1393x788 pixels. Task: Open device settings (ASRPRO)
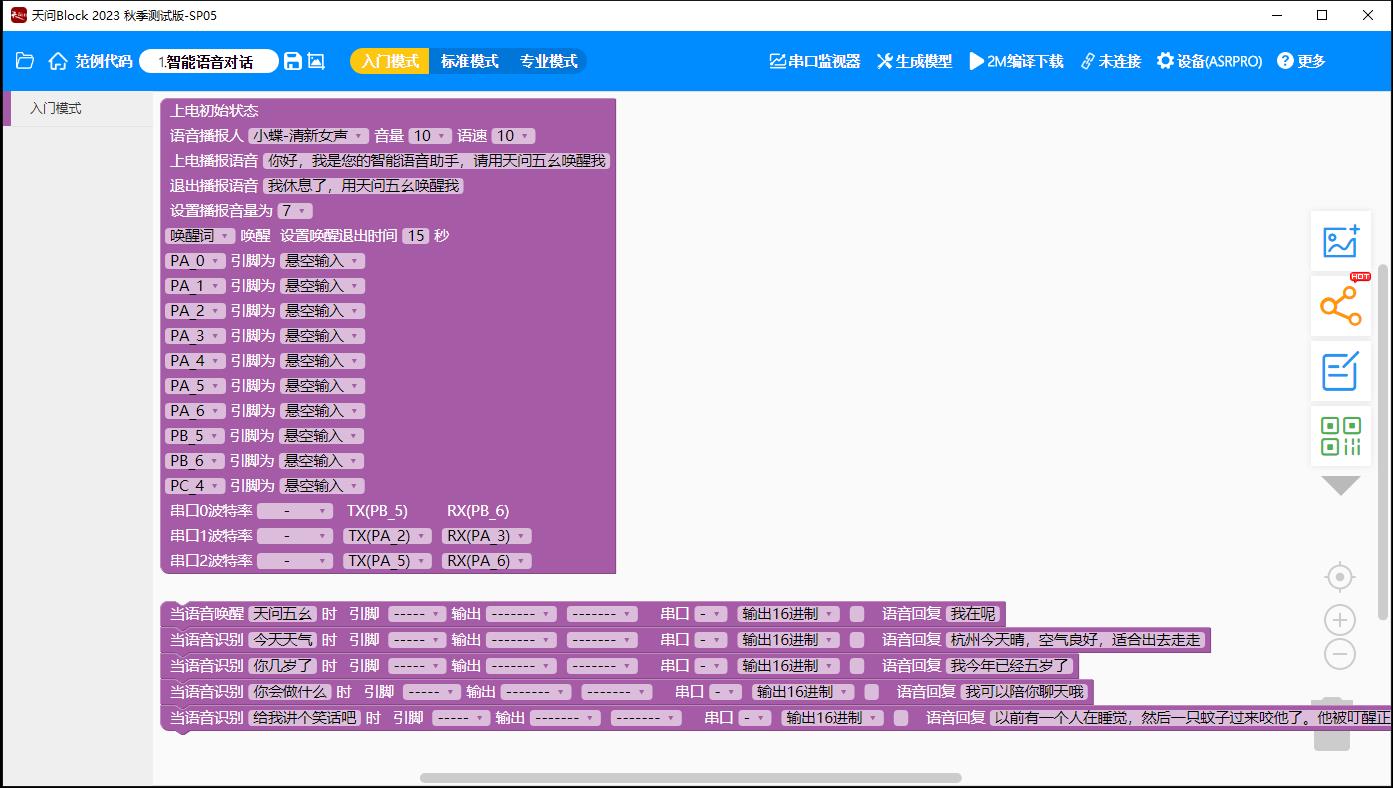coord(1209,61)
